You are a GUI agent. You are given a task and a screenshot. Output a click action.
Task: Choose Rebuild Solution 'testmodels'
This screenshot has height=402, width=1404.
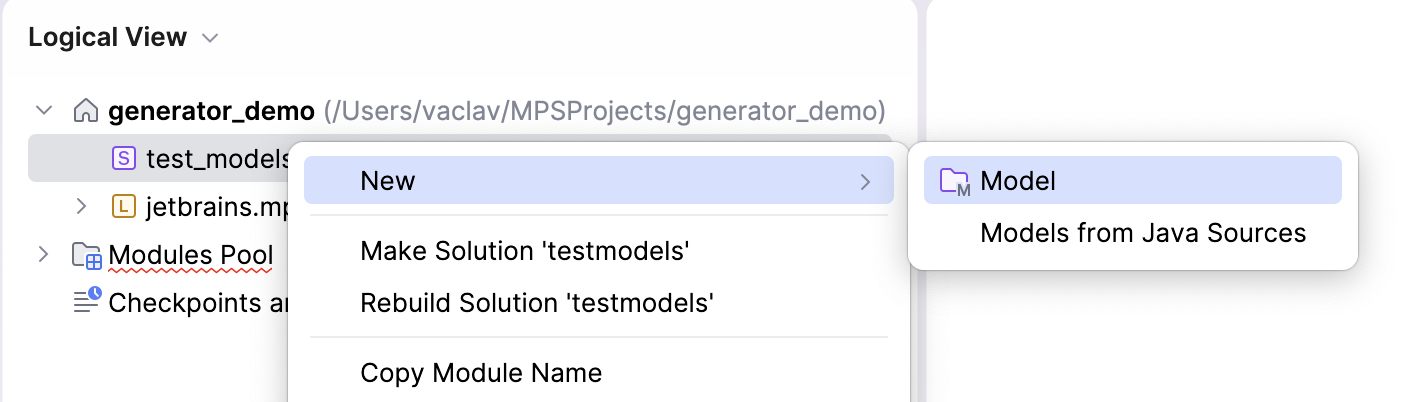point(536,302)
